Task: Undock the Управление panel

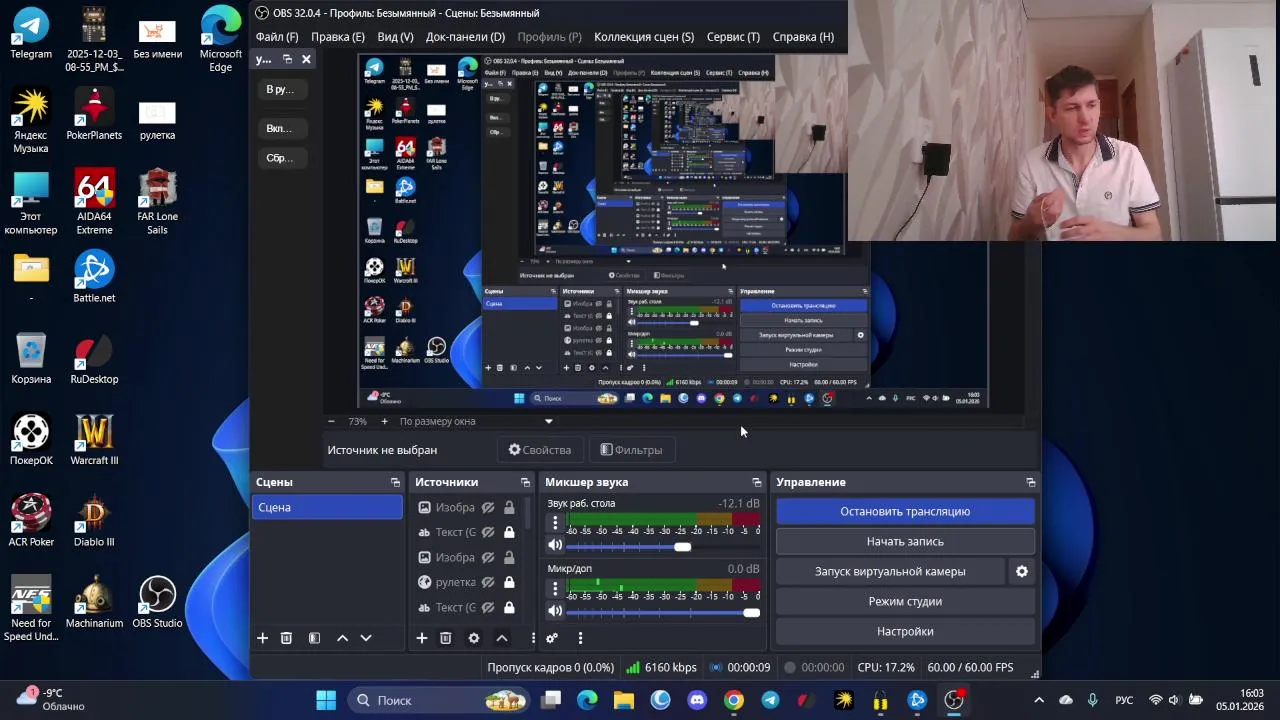Action: tap(1030, 482)
